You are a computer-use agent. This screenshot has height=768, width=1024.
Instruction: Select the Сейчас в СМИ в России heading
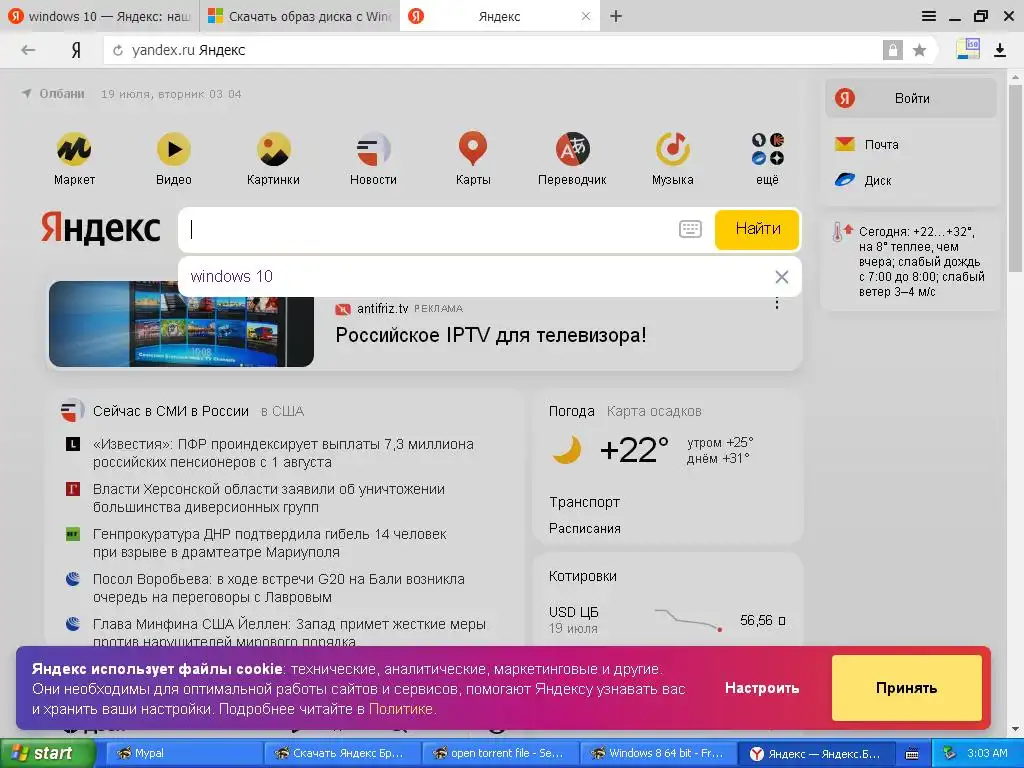point(170,411)
